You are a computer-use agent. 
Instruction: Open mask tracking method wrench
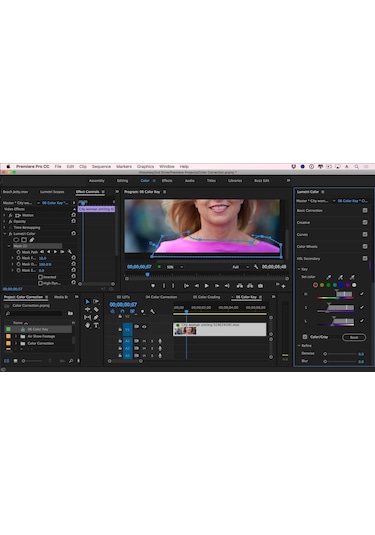click(x=70, y=252)
